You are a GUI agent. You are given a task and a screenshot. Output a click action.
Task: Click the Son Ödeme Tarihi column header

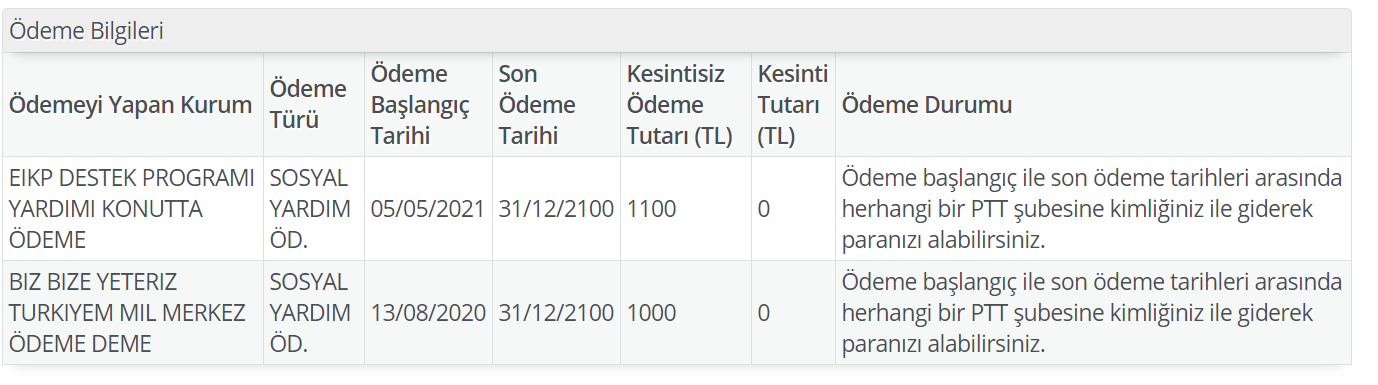(x=538, y=105)
